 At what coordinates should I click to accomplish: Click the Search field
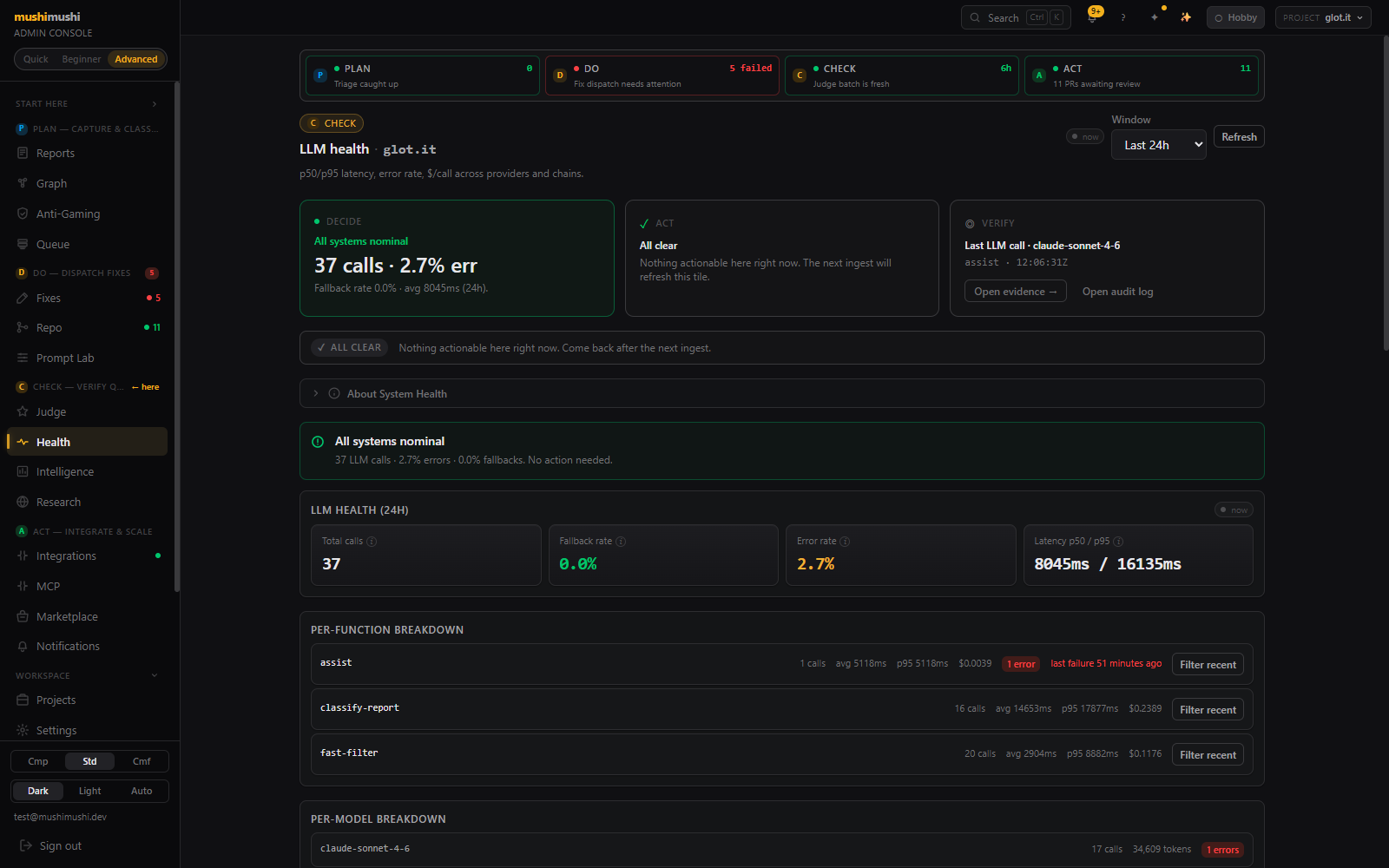coord(1016,17)
